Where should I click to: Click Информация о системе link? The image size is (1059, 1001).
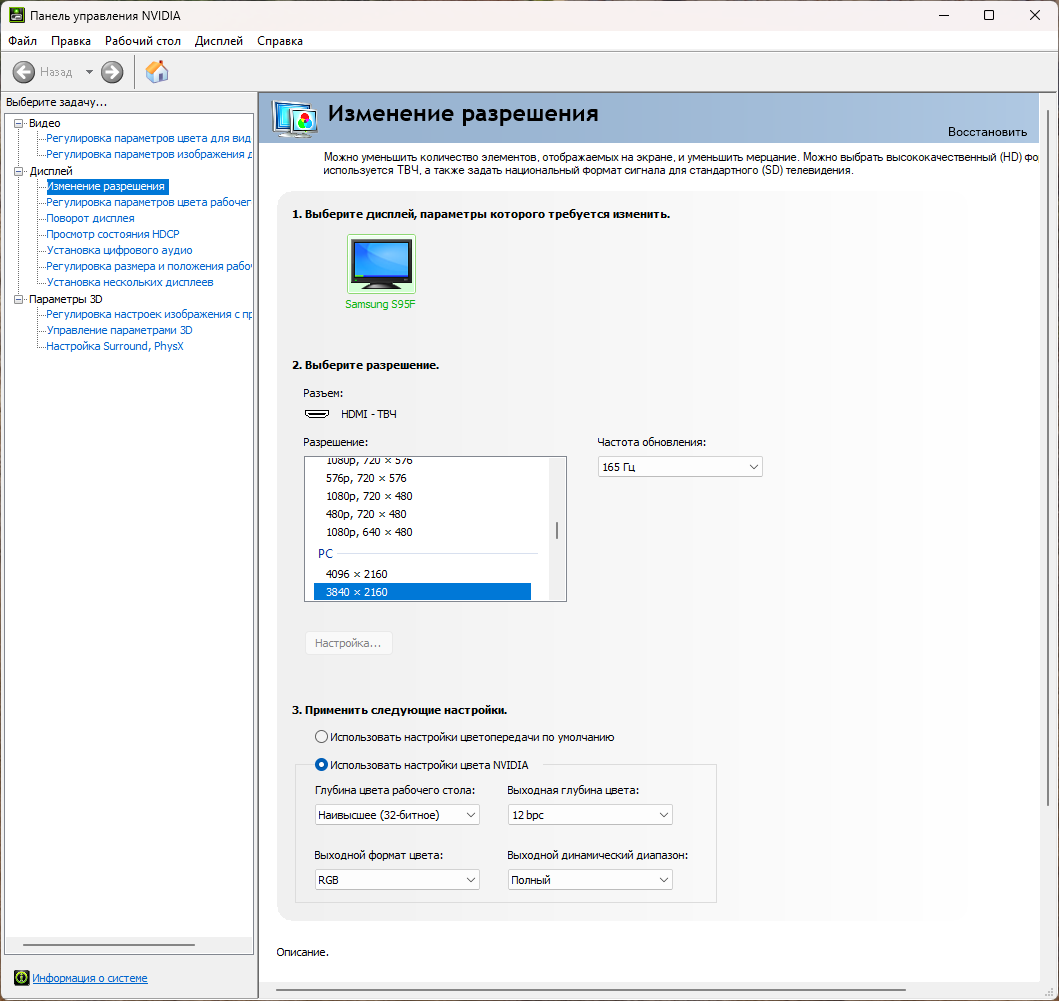(90, 977)
